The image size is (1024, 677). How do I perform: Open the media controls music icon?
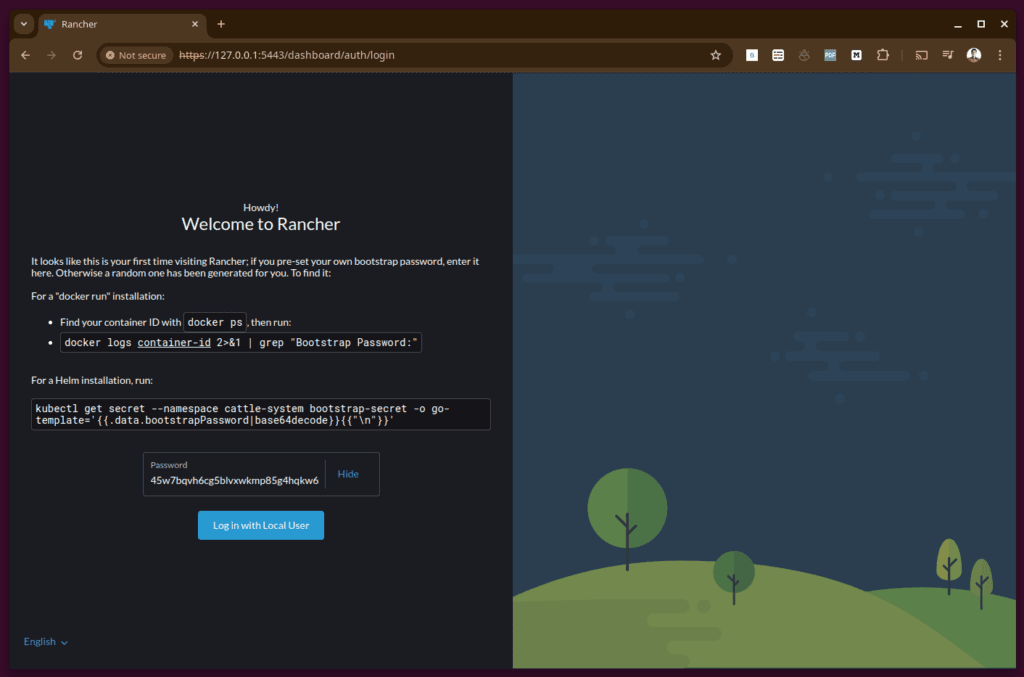click(x=948, y=55)
